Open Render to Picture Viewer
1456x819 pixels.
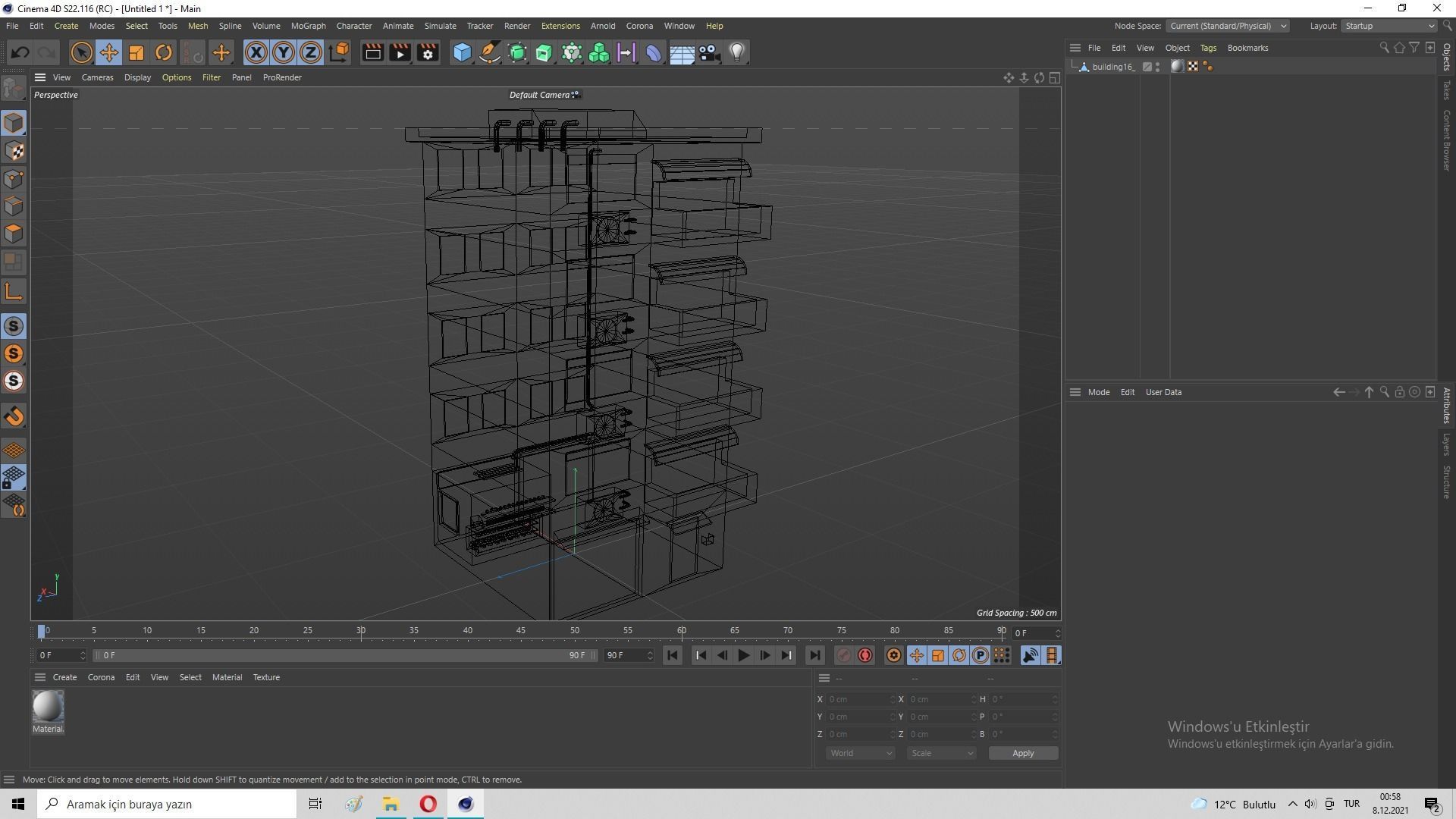click(x=400, y=52)
